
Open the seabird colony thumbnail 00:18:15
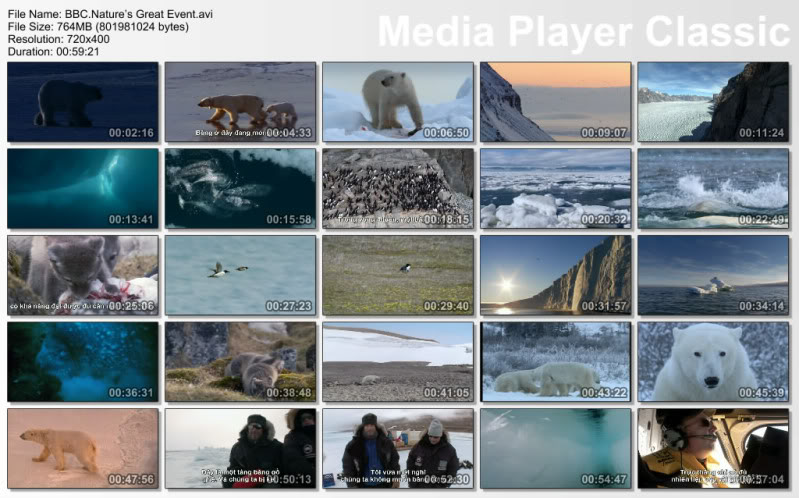(x=398, y=189)
